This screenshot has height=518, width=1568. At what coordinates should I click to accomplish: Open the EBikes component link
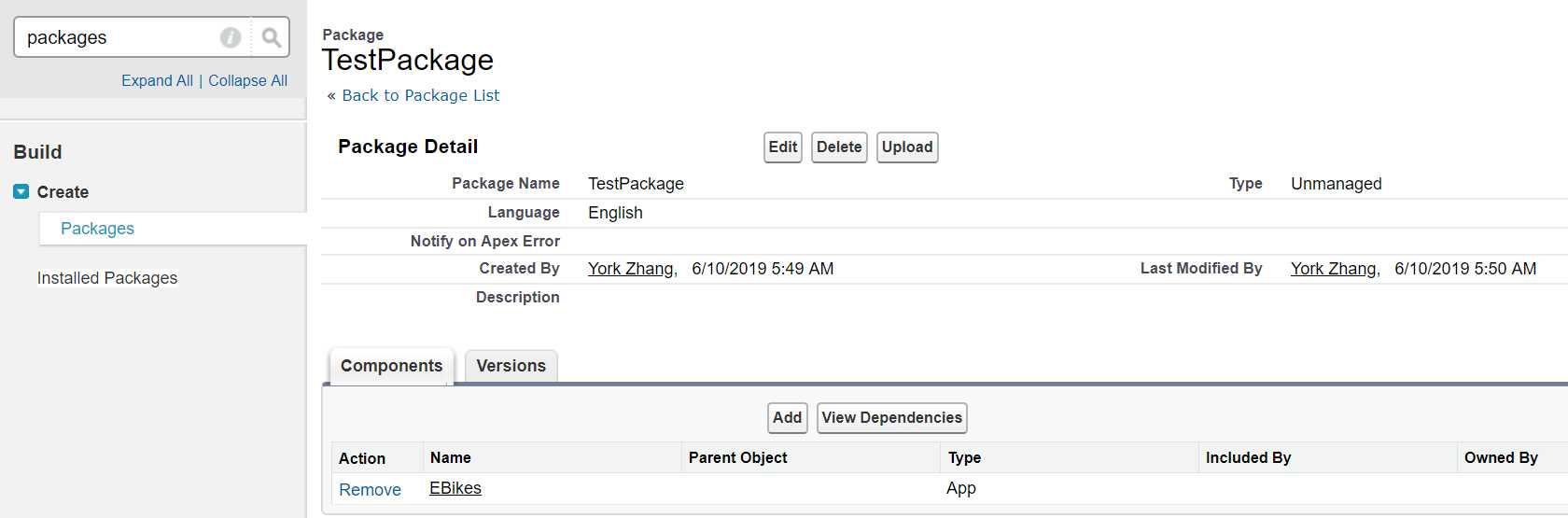(x=455, y=488)
